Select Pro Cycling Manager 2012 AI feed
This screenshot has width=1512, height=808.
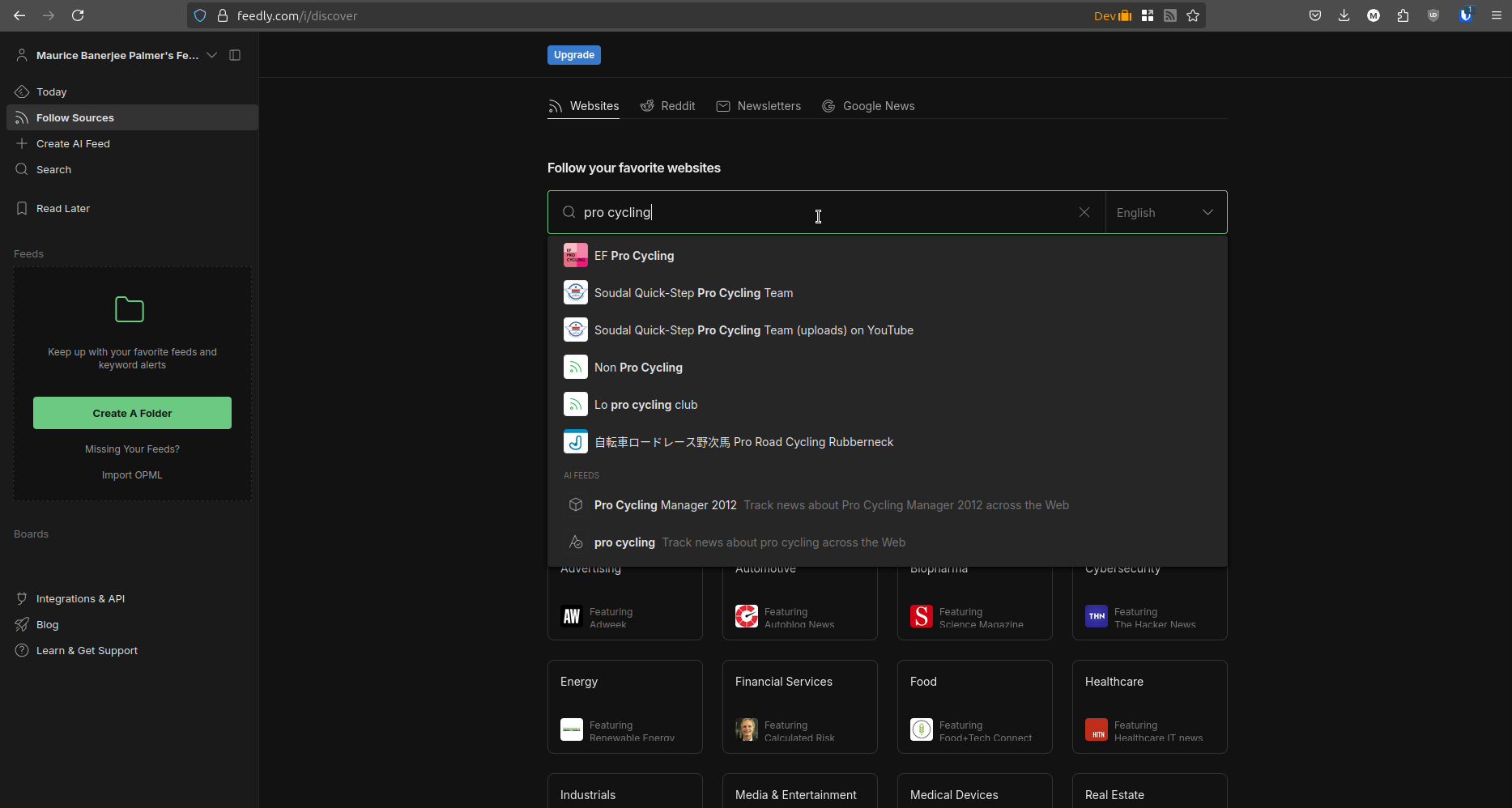665,505
